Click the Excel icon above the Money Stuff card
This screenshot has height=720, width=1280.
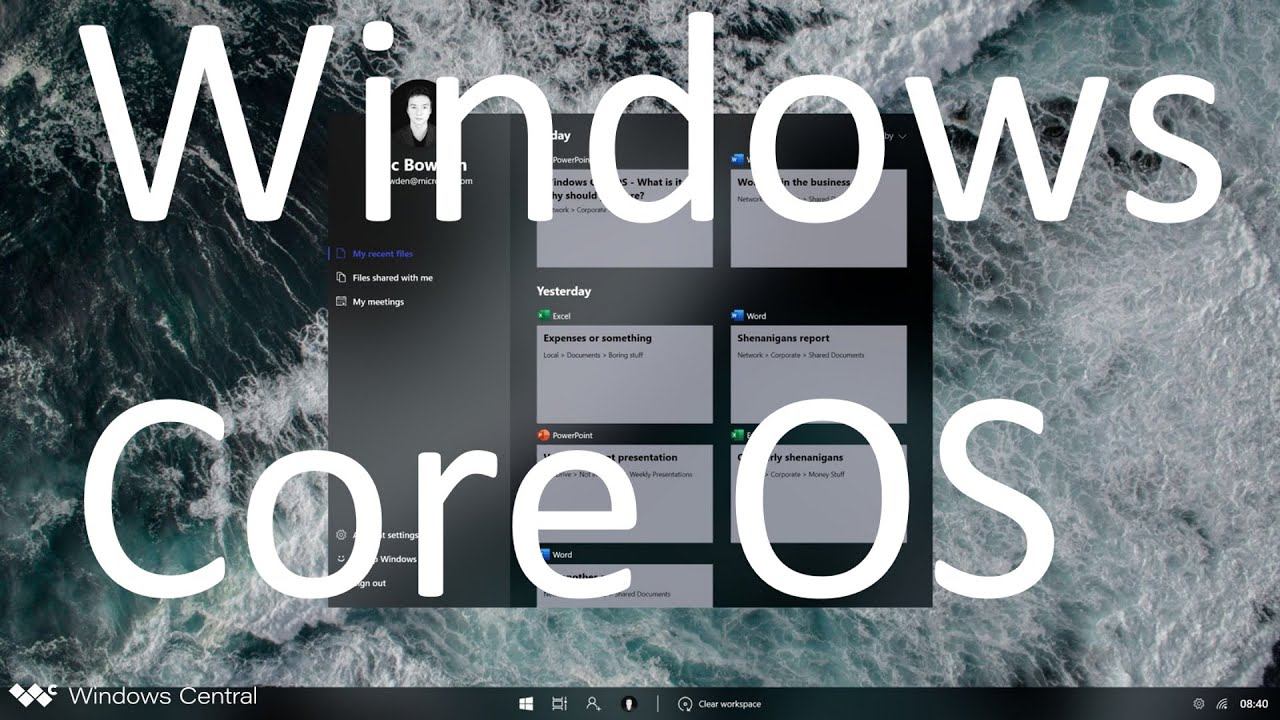point(738,436)
